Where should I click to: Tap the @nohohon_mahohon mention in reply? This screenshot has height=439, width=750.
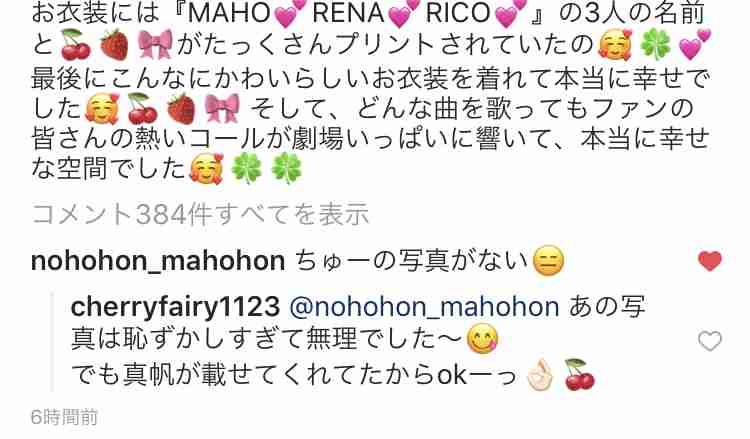tap(424, 307)
